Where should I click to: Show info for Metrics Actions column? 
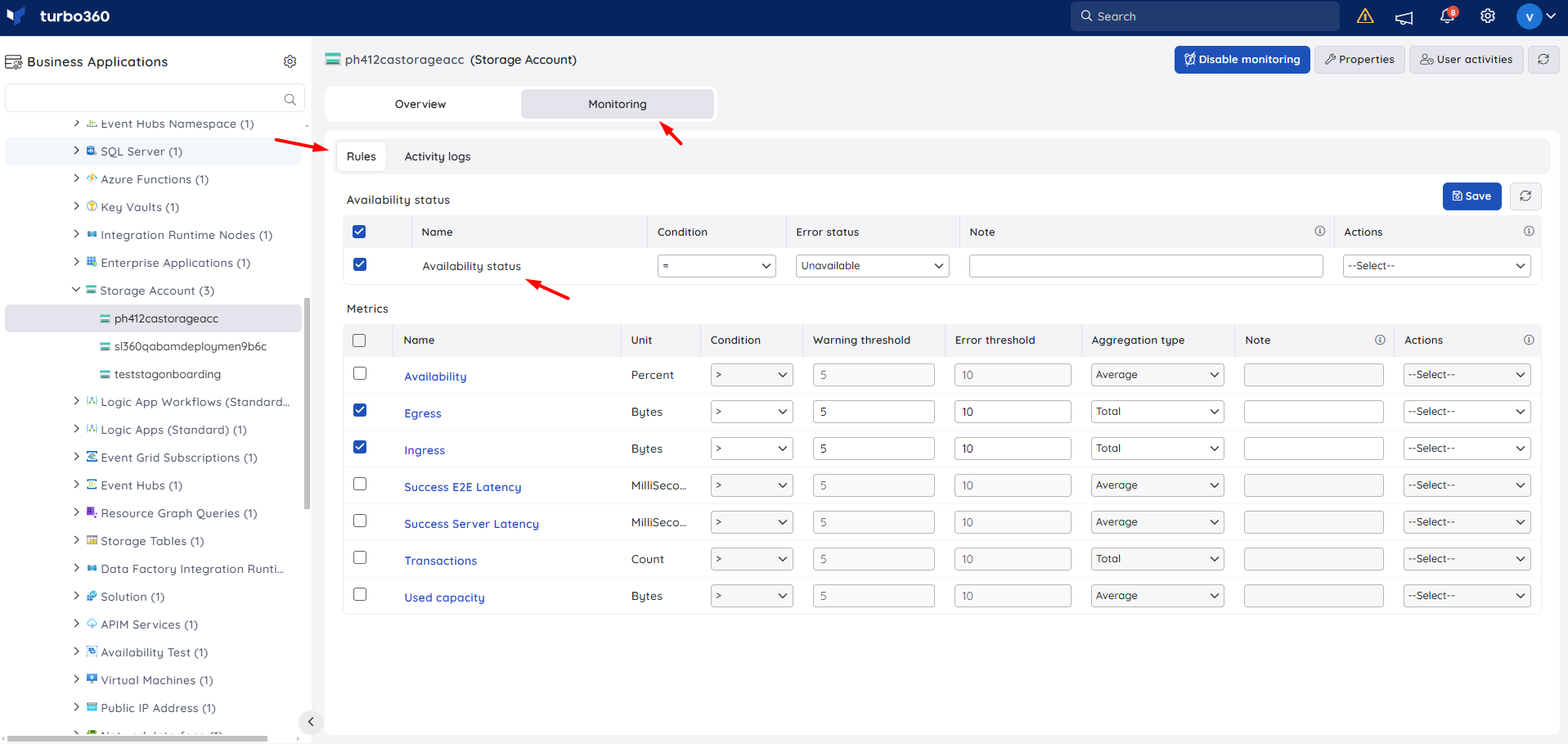[1529, 340]
